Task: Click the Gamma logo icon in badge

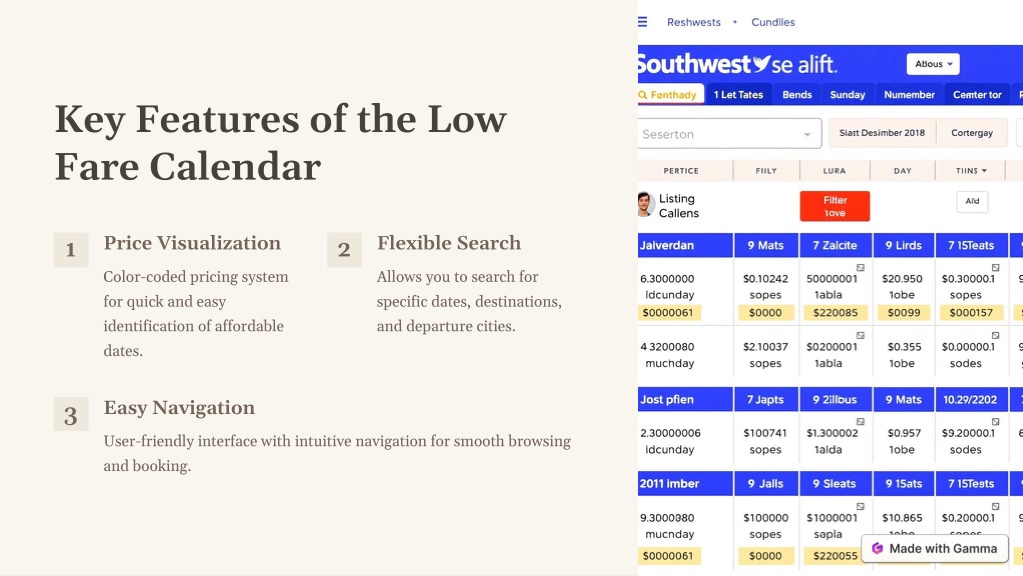Action: click(x=878, y=549)
